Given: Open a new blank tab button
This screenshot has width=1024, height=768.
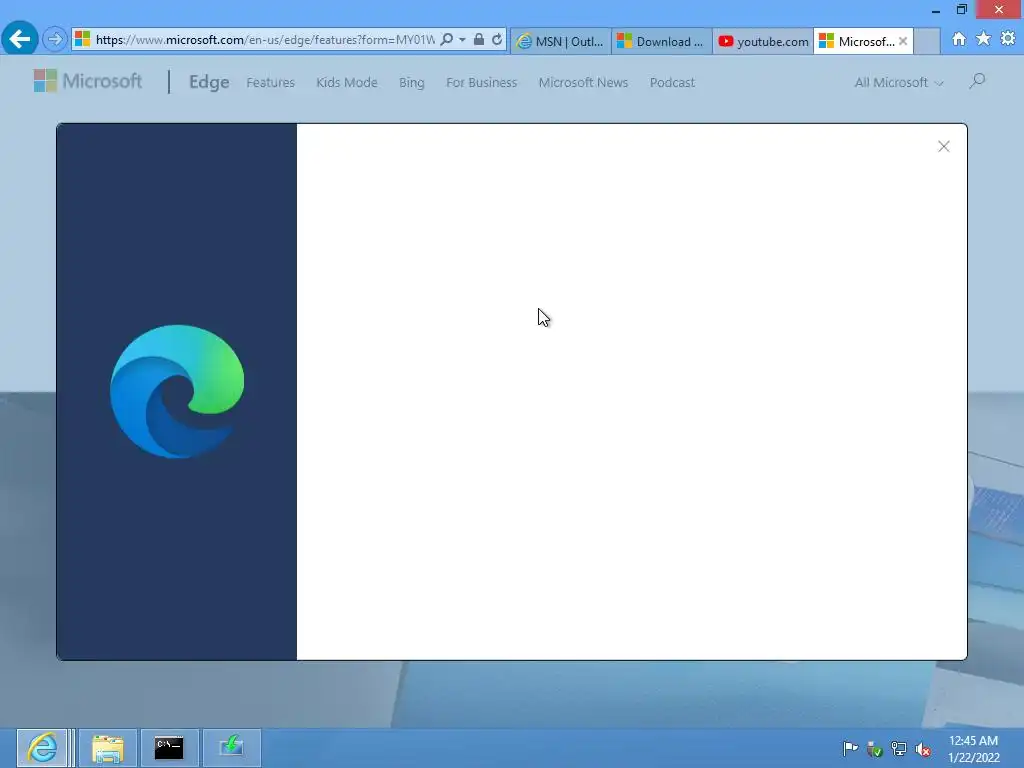Looking at the screenshot, I should (927, 41).
